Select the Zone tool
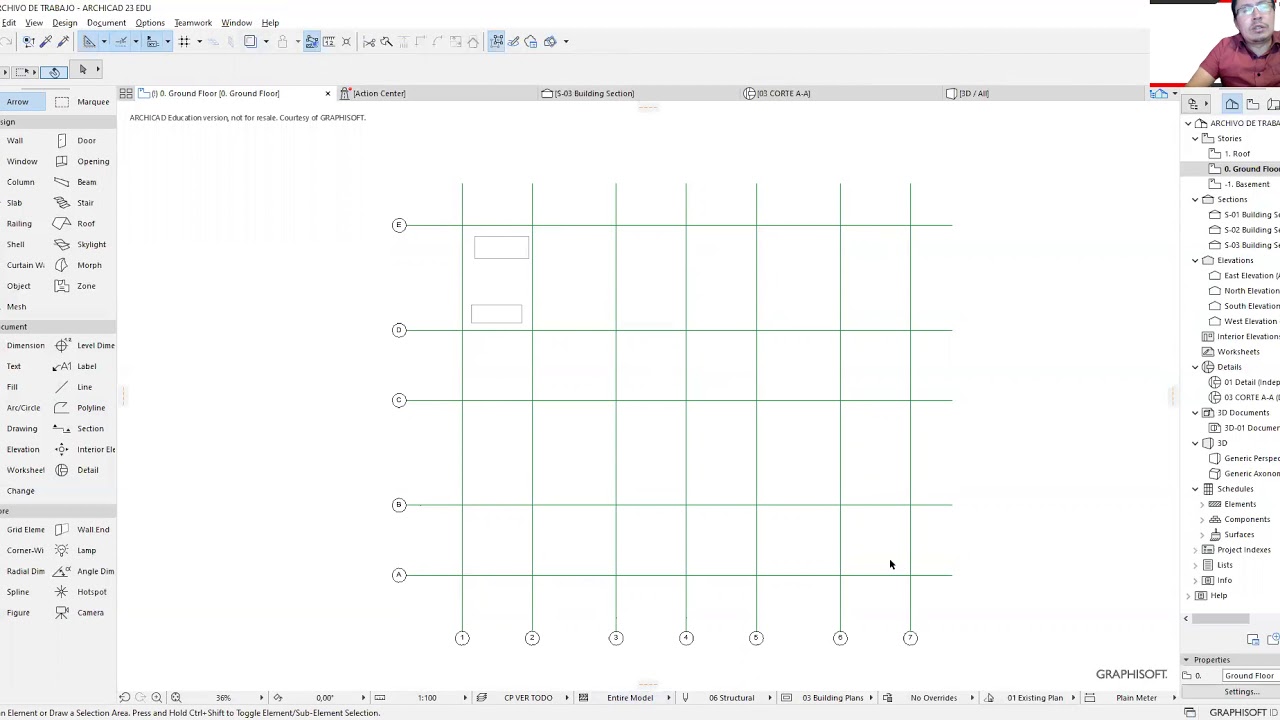The width and height of the screenshot is (1280, 720). (76, 286)
